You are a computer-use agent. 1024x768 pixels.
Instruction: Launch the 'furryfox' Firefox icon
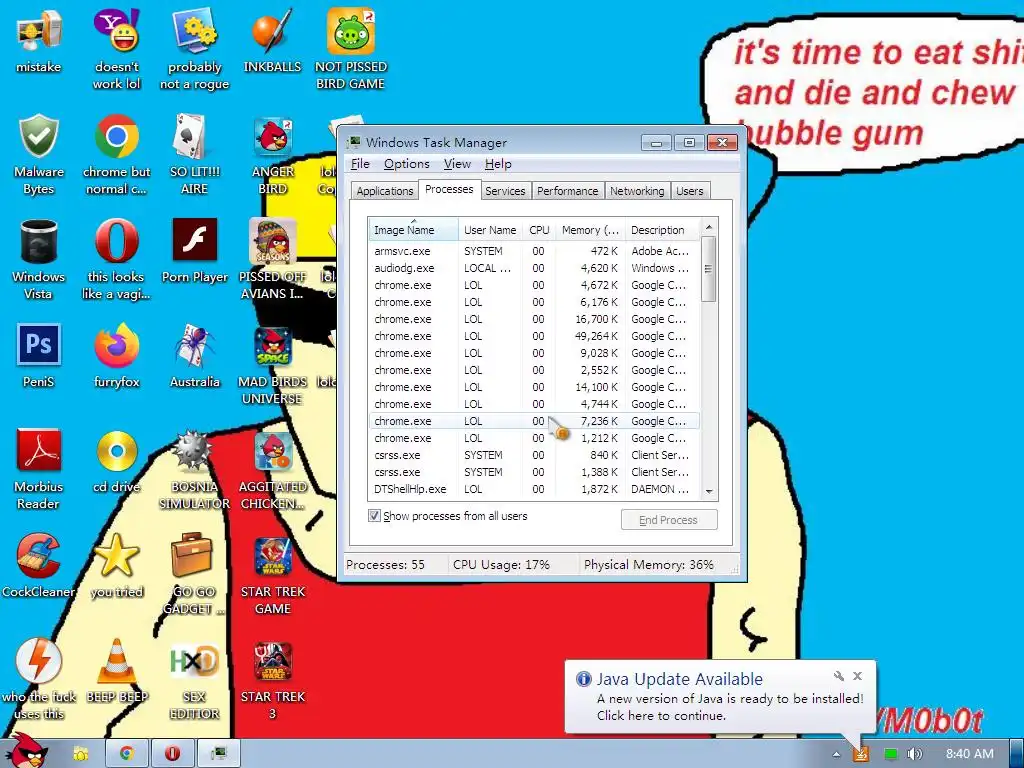coord(116,355)
